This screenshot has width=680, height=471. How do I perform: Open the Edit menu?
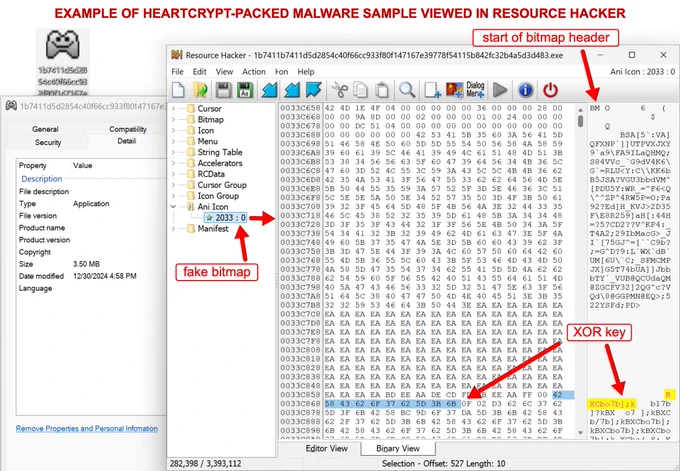199,72
